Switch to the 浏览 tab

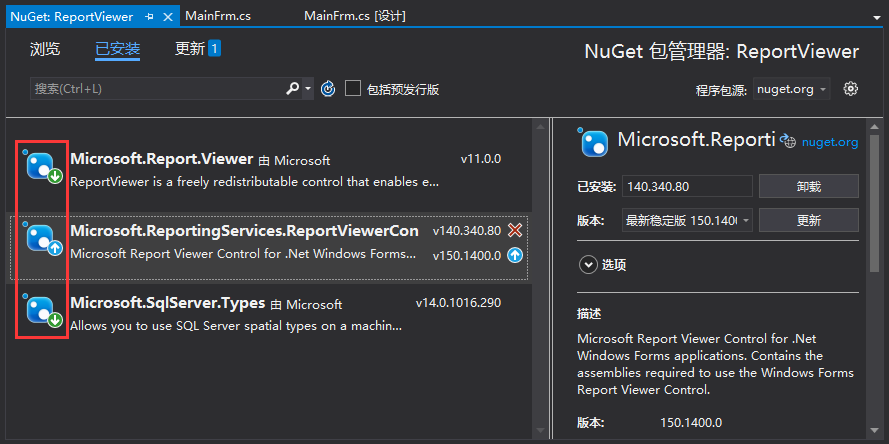pyautogui.click(x=45, y=49)
